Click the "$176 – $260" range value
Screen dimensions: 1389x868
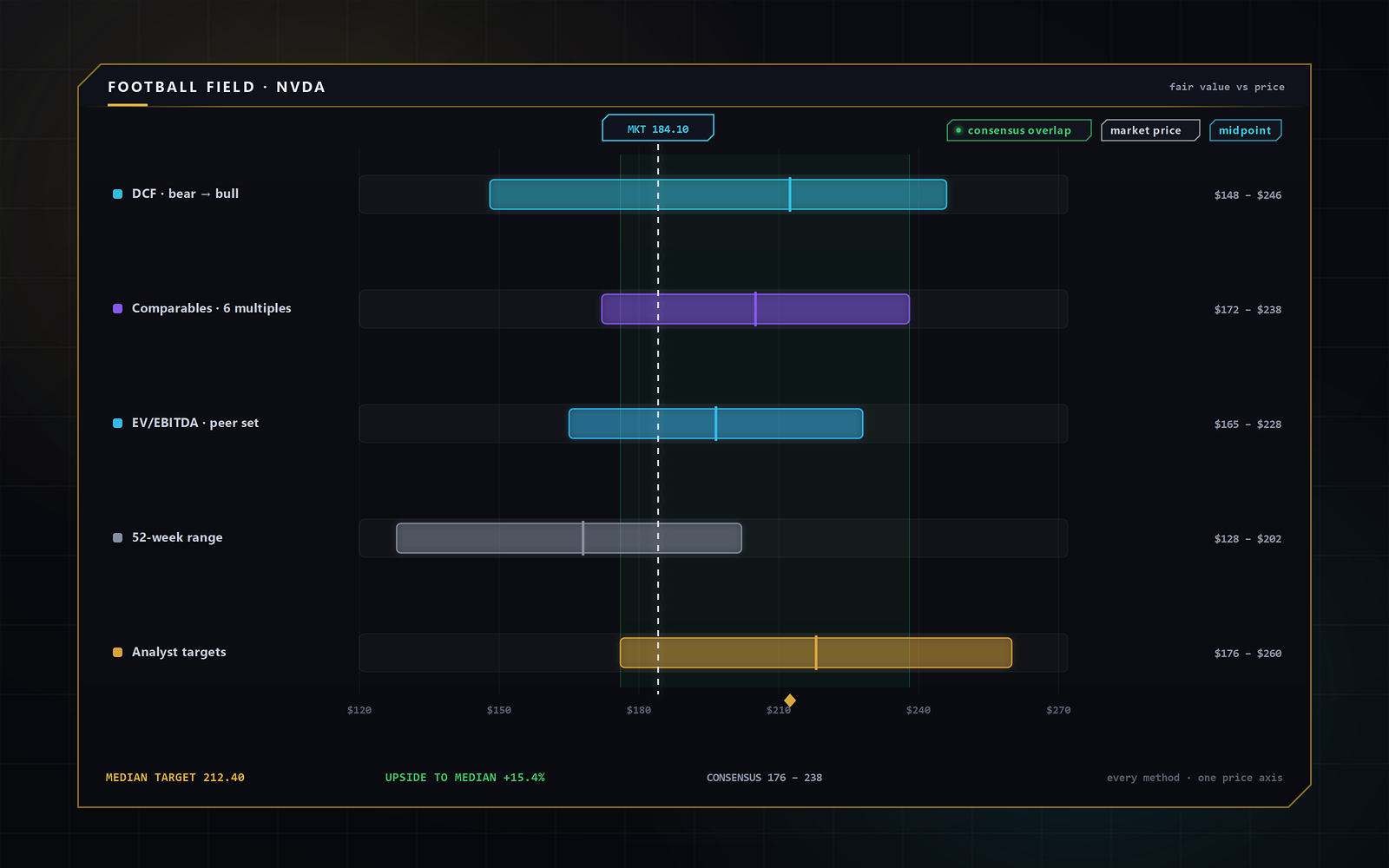tap(1247, 654)
